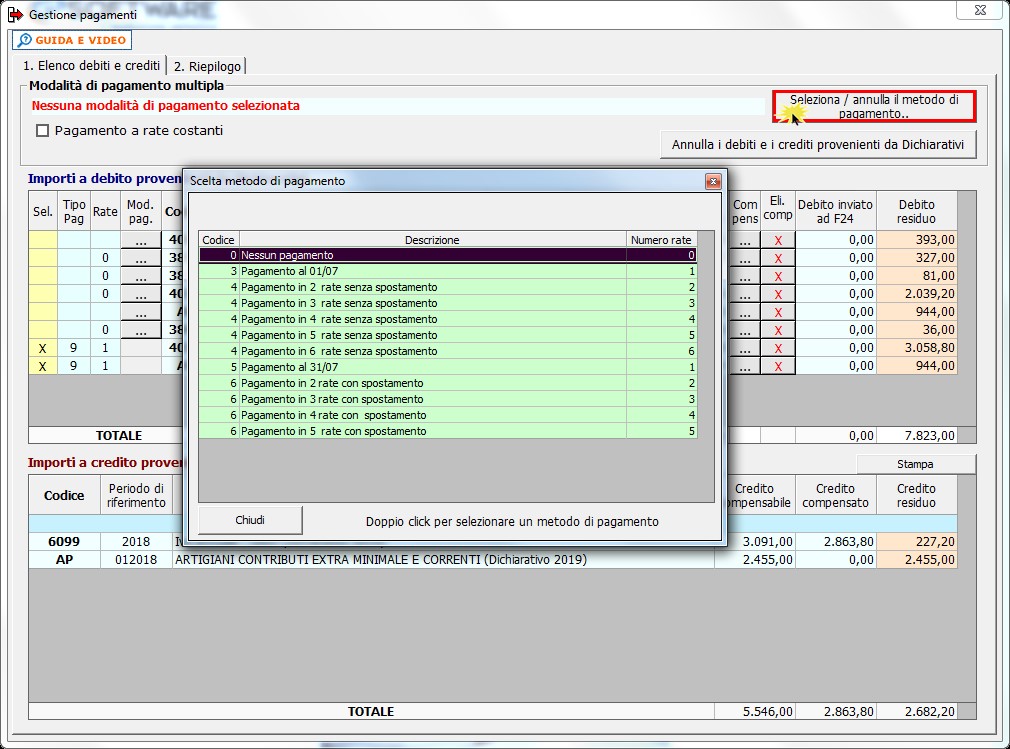Select Pagamento in 2 rate senza spostamento
The image size is (1010, 749).
(448, 287)
